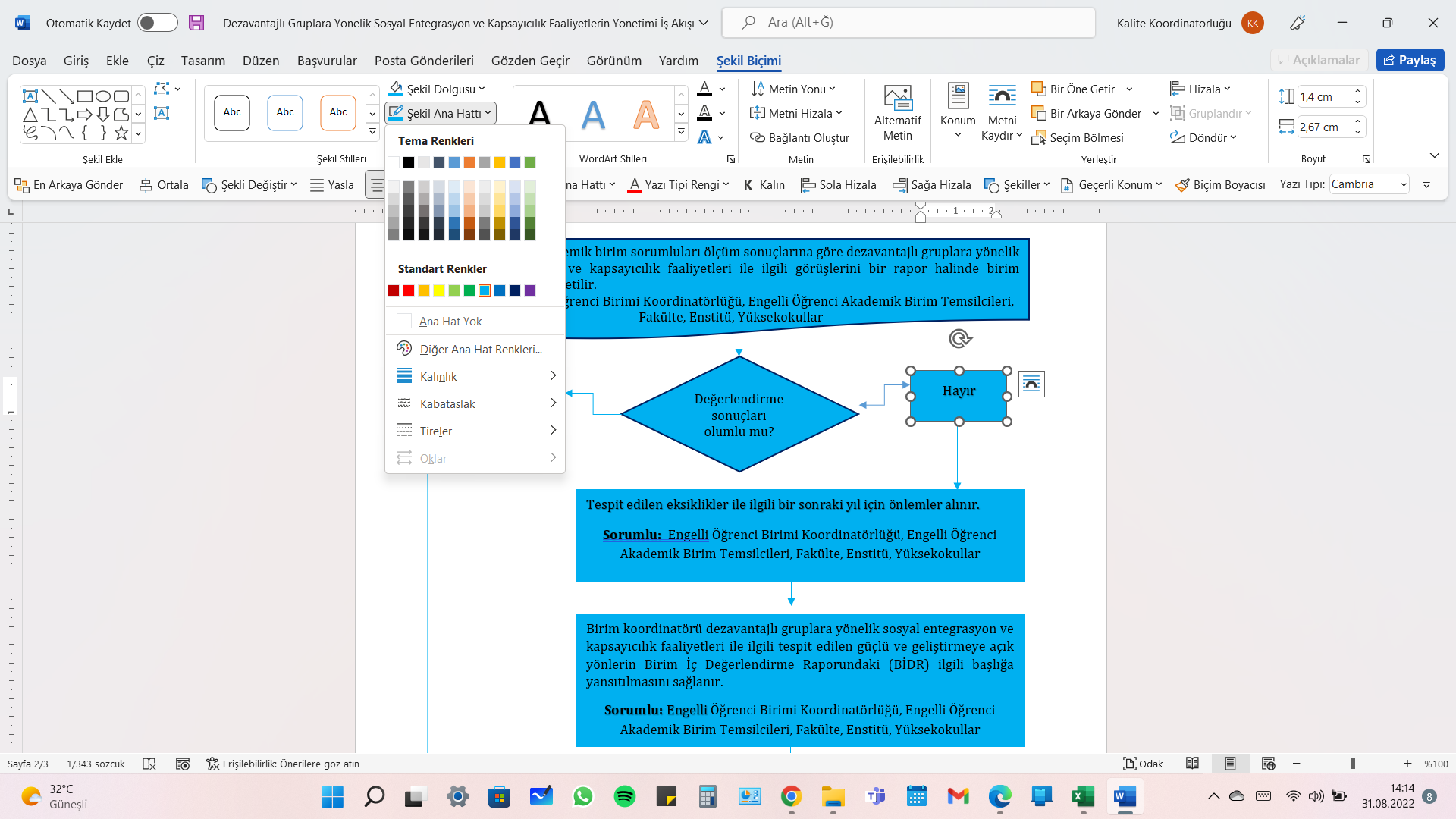The width and height of the screenshot is (1456, 819).
Task: Click the Paylaş button
Action: coord(1410,60)
